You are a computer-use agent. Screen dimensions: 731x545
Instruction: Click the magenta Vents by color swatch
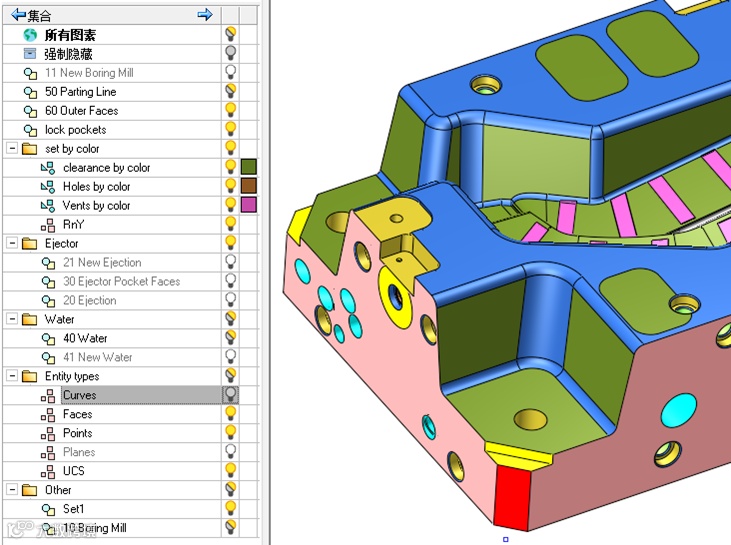coord(249,205)
